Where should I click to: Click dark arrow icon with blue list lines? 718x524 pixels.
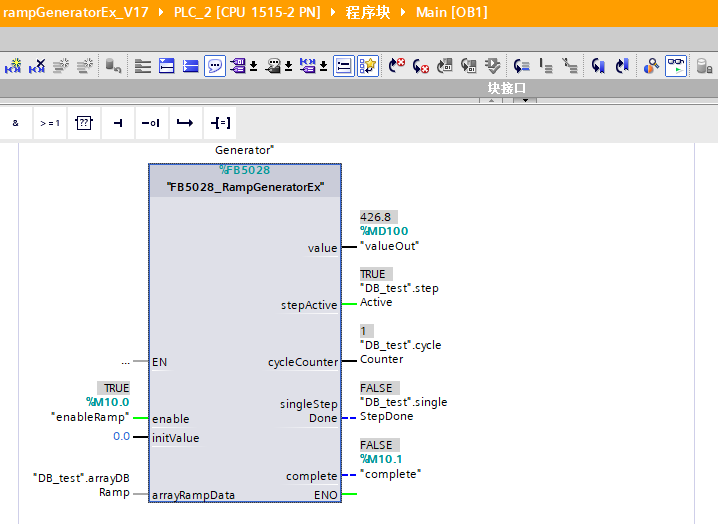[521, 66]
